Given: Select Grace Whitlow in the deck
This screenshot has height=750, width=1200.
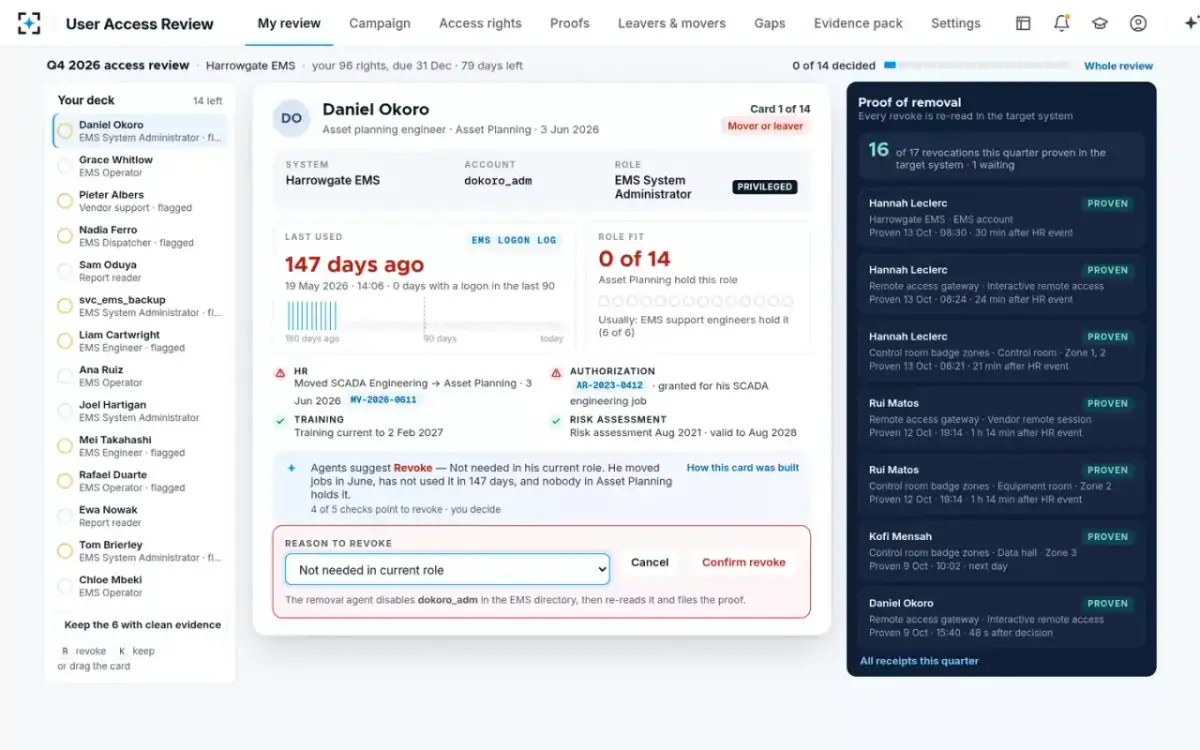Looking at the screenshot, I should [x=140, y=166].
